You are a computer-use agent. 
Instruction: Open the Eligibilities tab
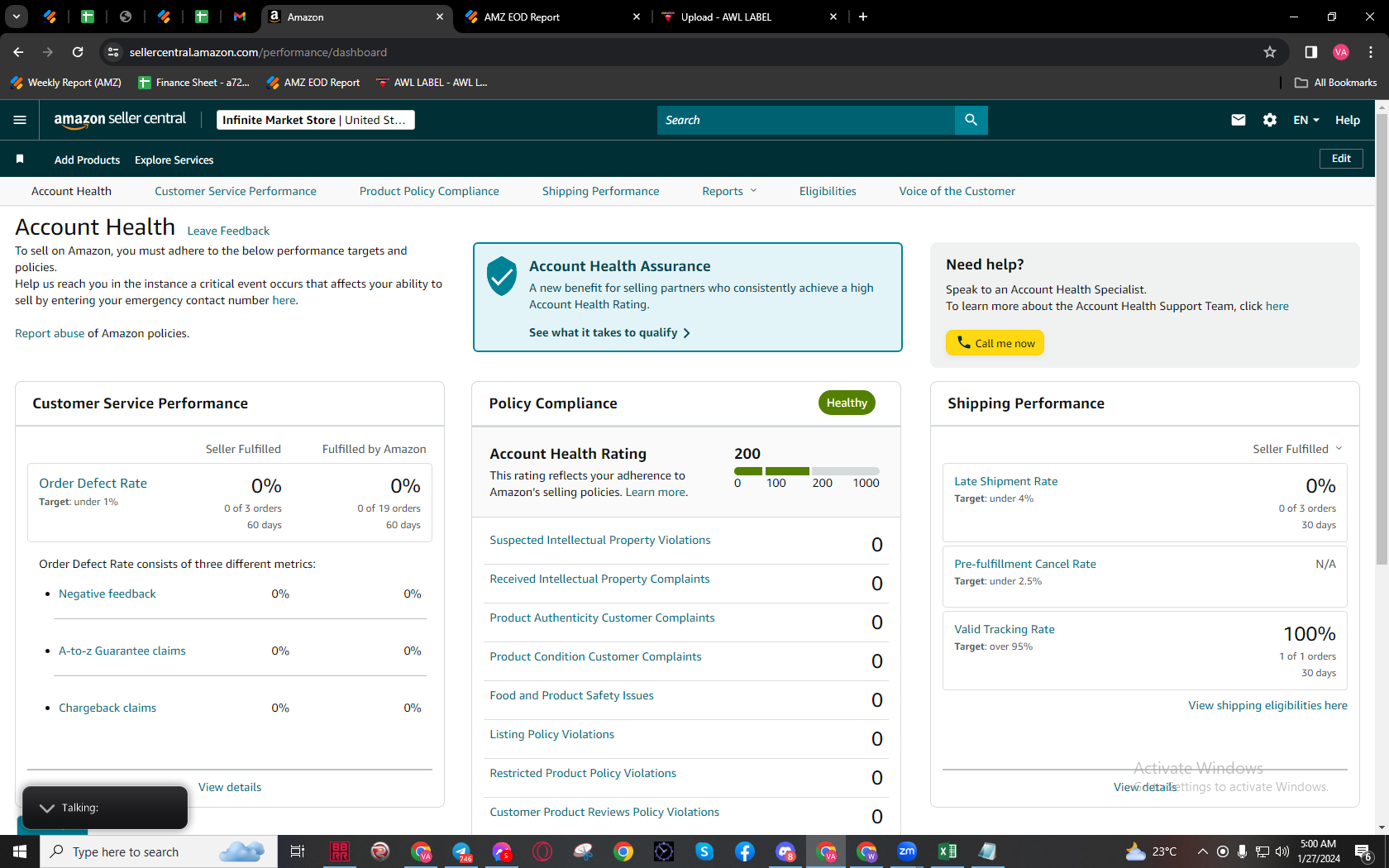pyautogui.click(x=828, y=191)
